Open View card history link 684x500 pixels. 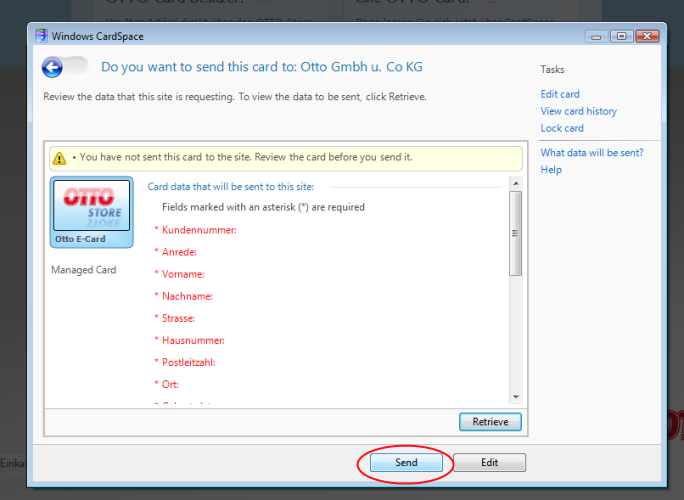pos(578,111)
